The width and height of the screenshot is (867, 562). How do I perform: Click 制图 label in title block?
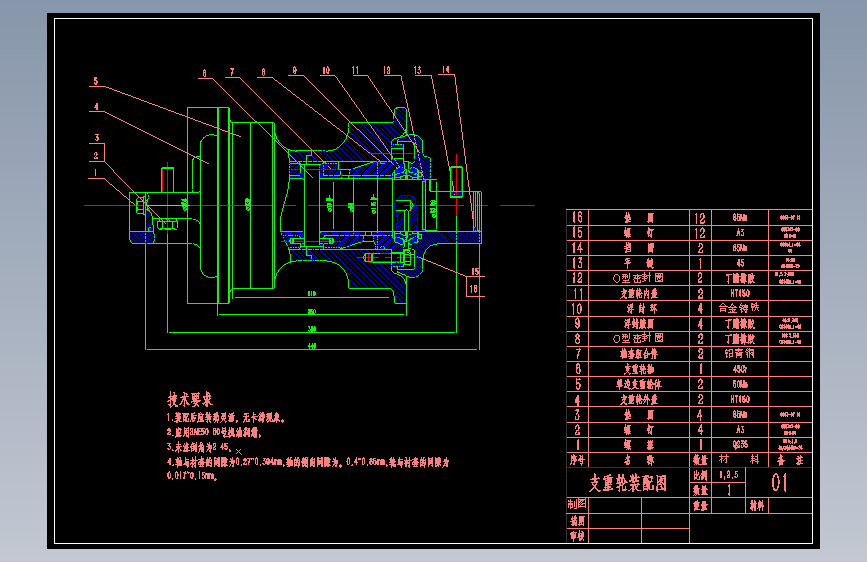tap(577, 504)
